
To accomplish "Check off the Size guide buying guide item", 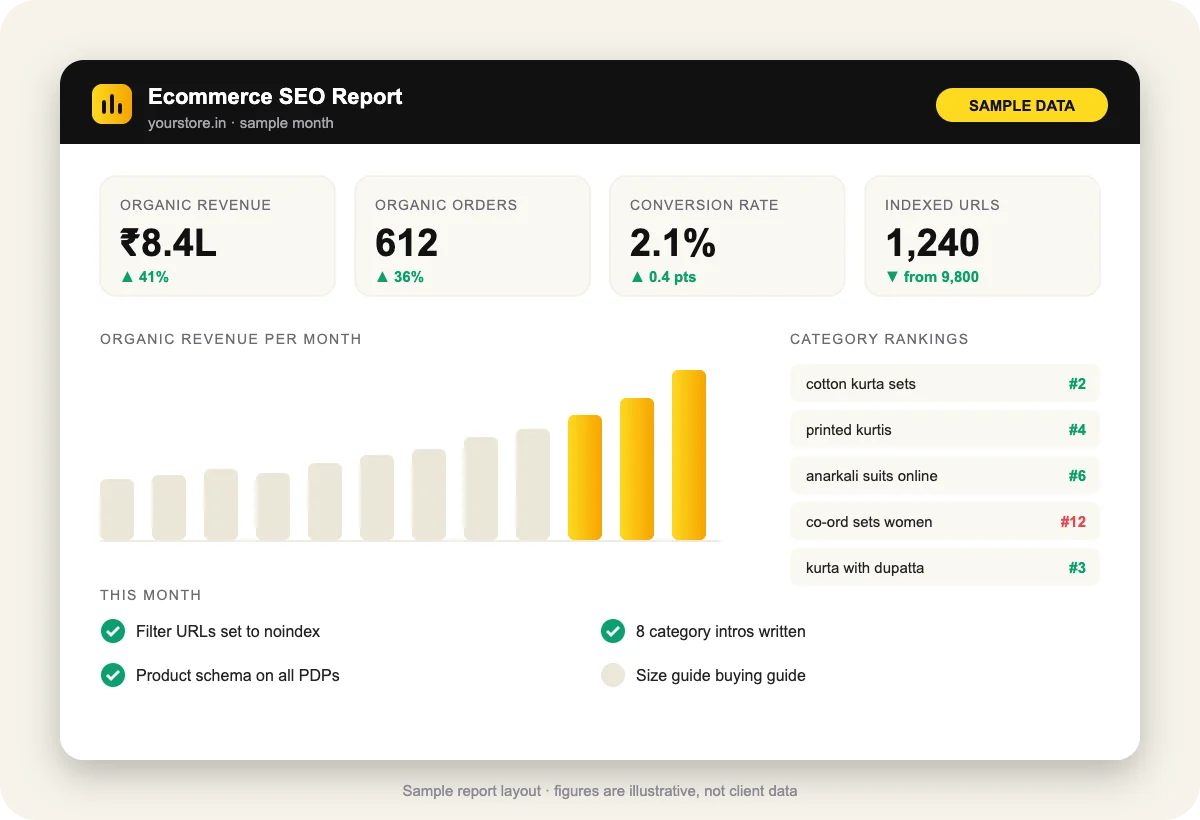I will pyautogui.click(x=613, y=675).
